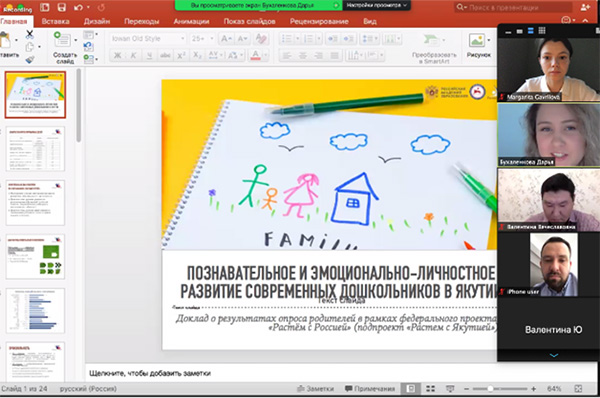Click zoom out minus button
600x398 pixels.
click(466, 389)
